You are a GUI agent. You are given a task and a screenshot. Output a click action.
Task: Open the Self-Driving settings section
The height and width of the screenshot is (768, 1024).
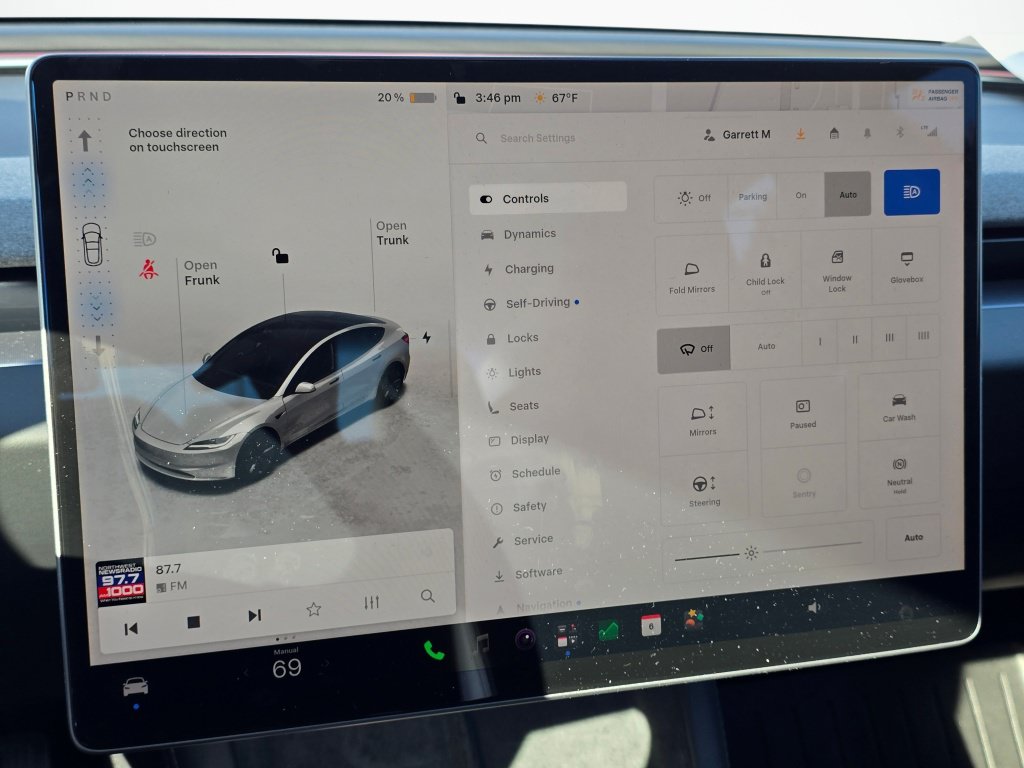(531, 303)
